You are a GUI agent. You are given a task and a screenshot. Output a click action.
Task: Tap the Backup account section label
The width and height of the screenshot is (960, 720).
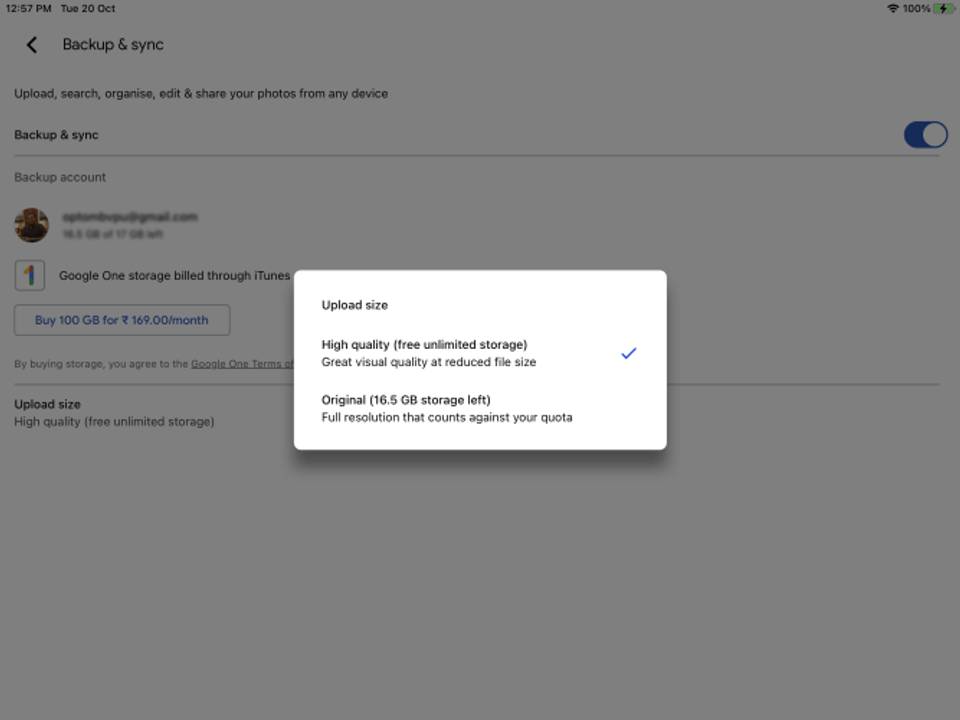60,177
